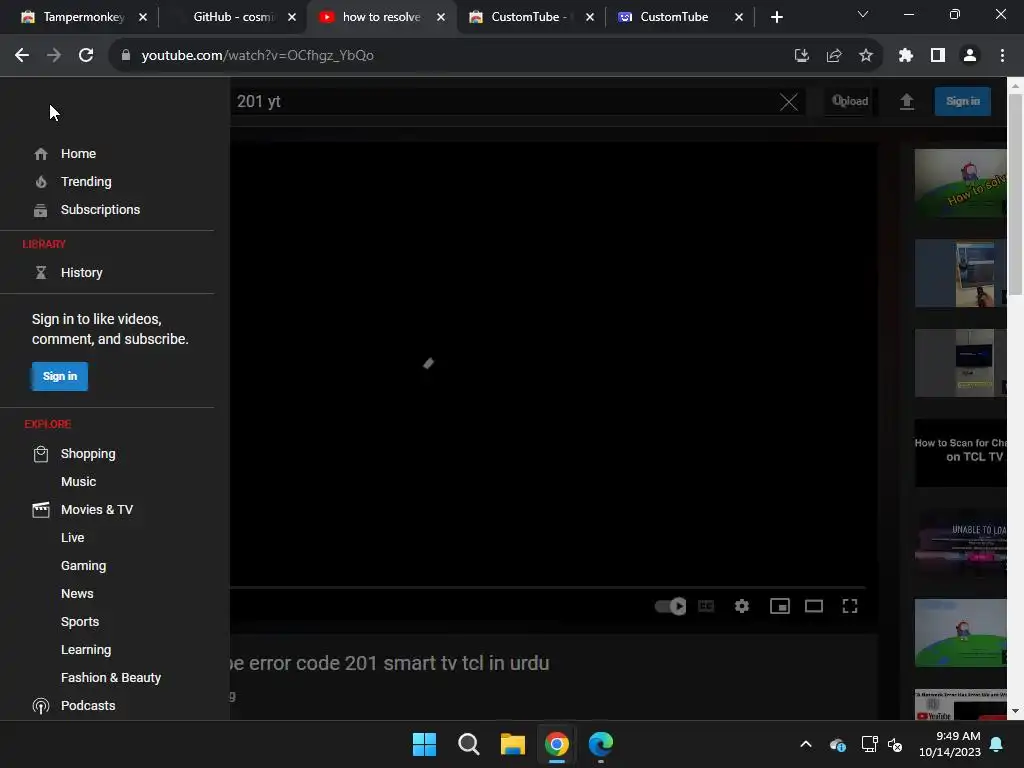Screen dimensions: 1024x768
Task: Switch to the GitHub tab
Action: pyautogui.click(x=232, y=17)
